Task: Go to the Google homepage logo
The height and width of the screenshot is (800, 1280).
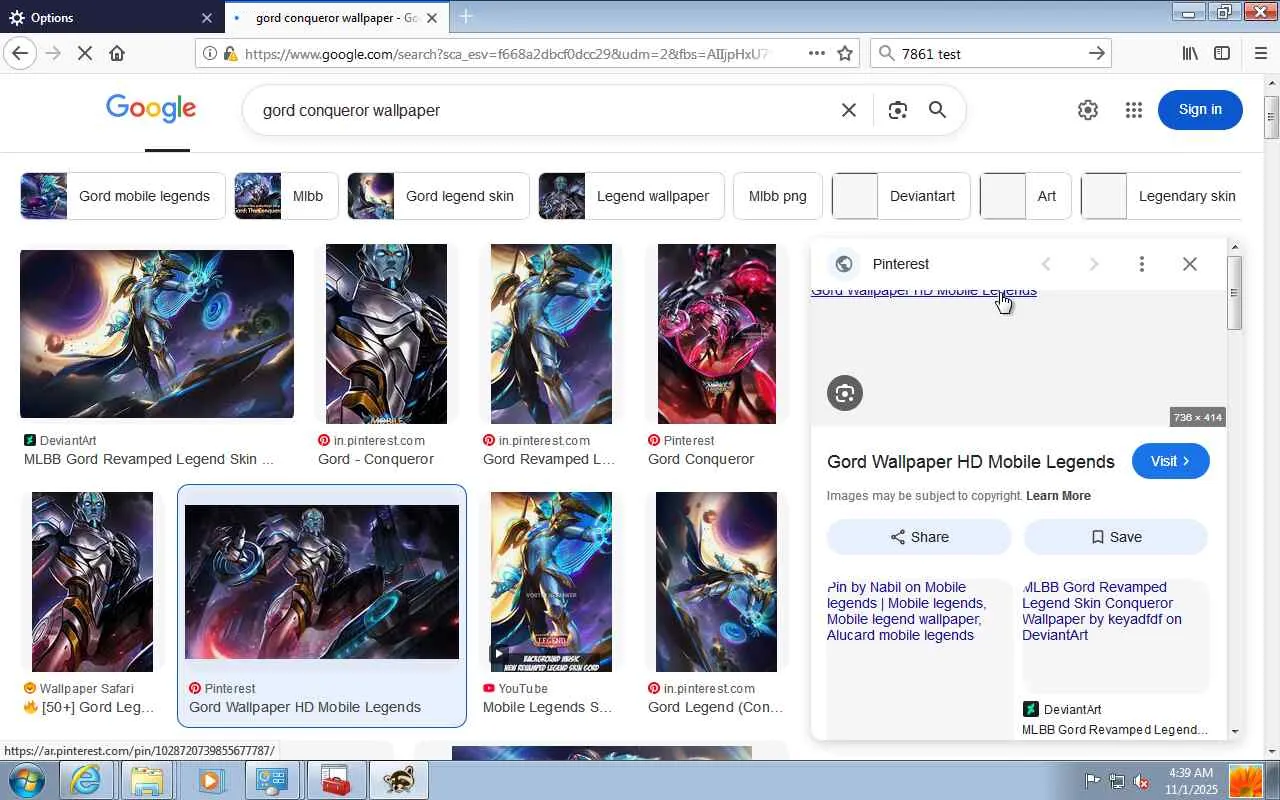Action: pos(151,109)
